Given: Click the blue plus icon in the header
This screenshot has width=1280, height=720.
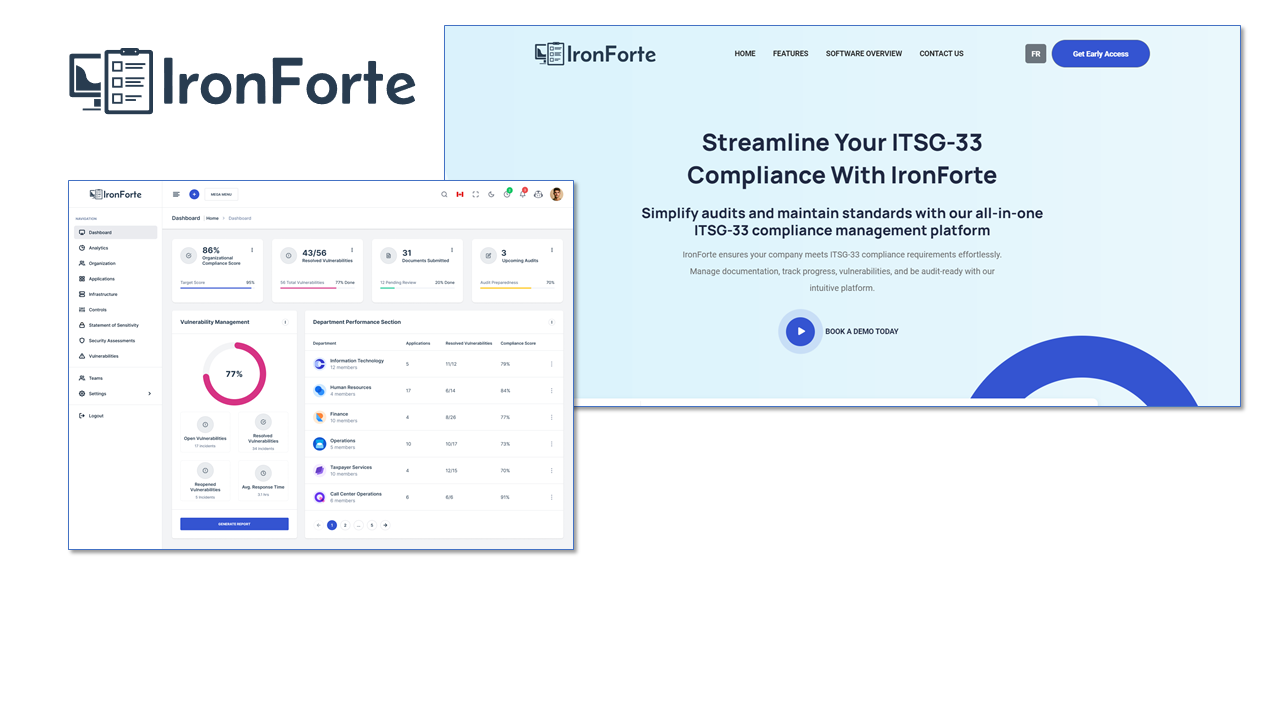Looking at the screenshot, I should (x=194, y=194).
